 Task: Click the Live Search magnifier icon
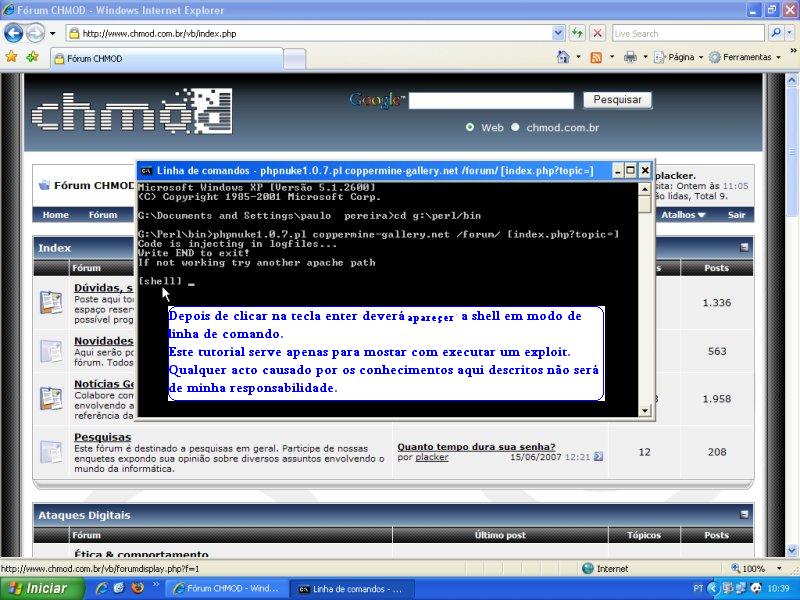coord(776,34)
